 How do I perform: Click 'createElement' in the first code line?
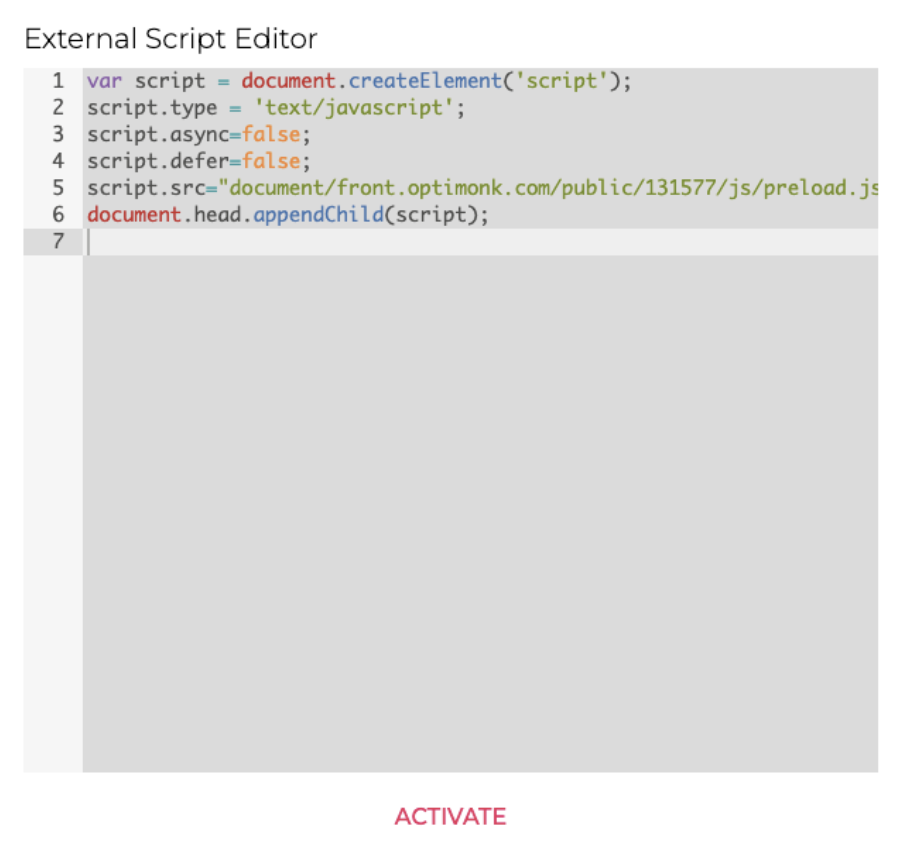click(423, 81)
